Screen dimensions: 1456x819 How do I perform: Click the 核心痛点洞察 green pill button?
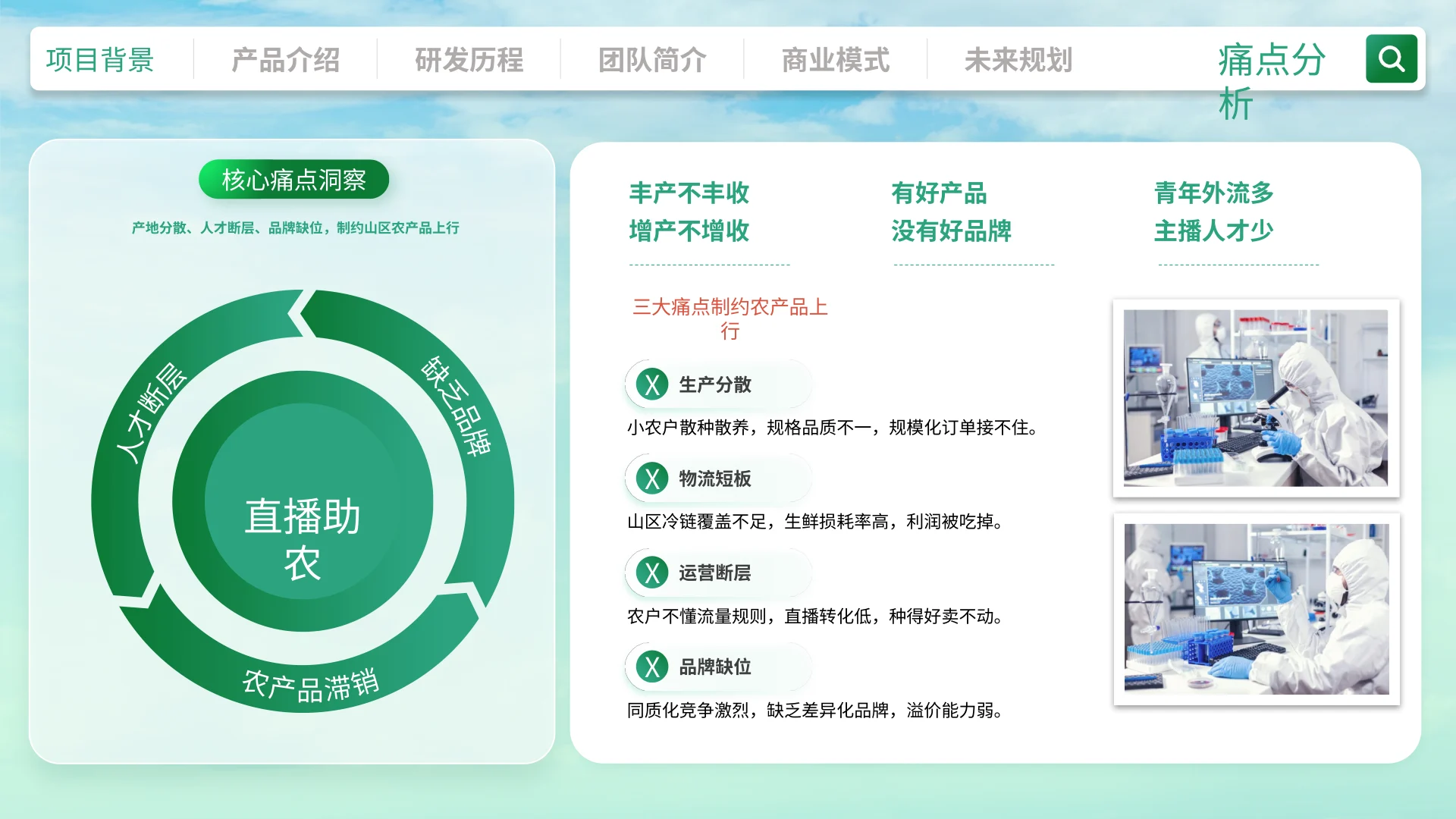coord(294,180)
